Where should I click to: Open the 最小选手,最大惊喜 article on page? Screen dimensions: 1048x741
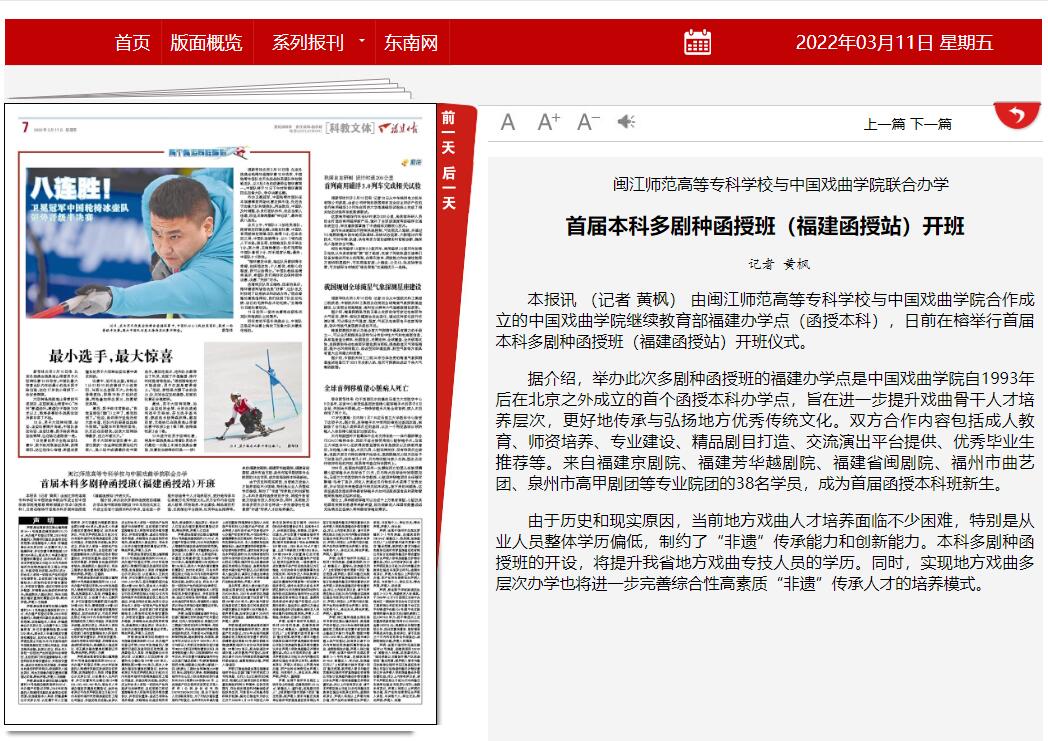(111, 355)
